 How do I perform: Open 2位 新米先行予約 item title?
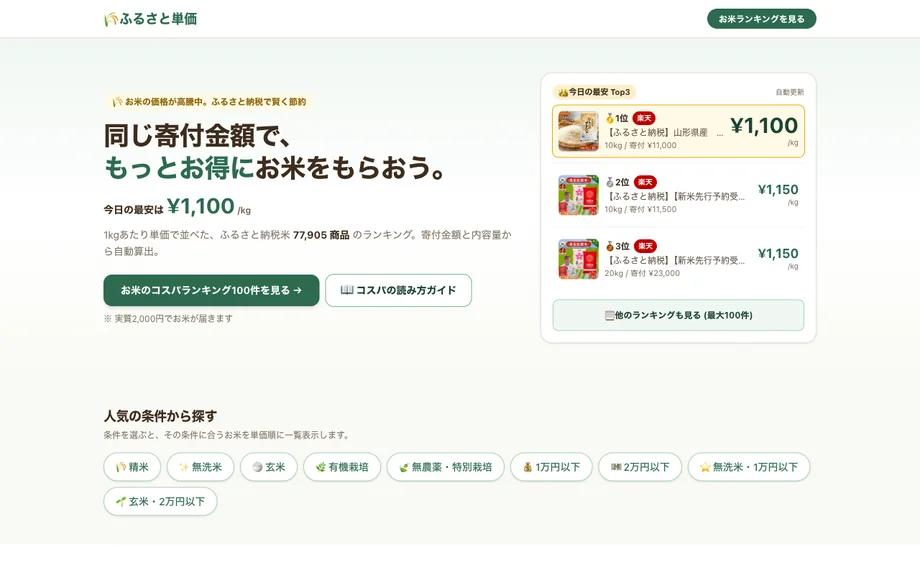click(x=675, y=197)
